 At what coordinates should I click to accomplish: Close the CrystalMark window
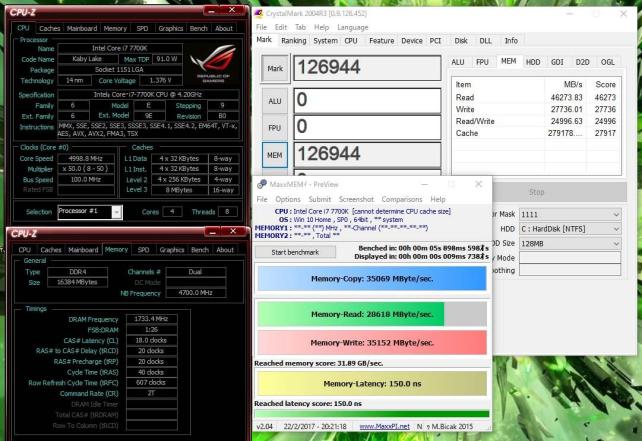pos(623,14)
